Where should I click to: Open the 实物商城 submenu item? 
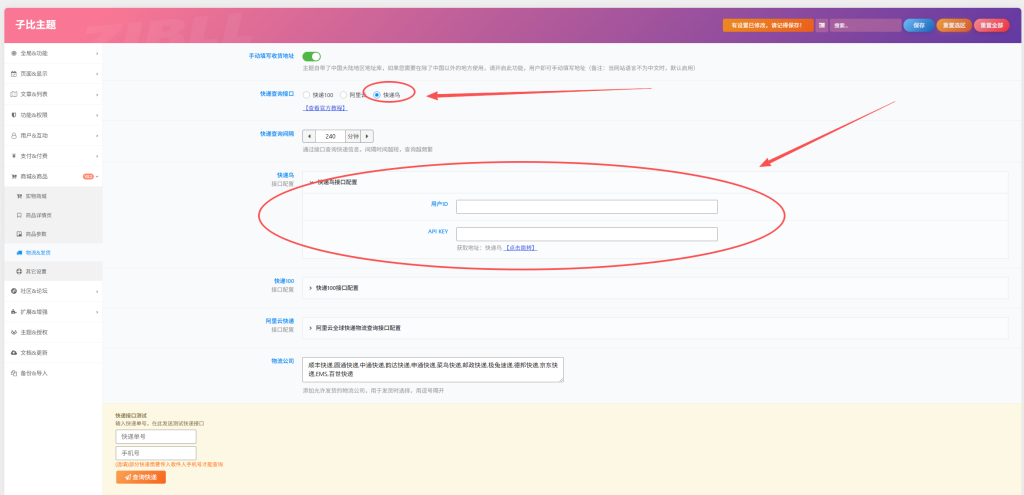tap(54, 196)
